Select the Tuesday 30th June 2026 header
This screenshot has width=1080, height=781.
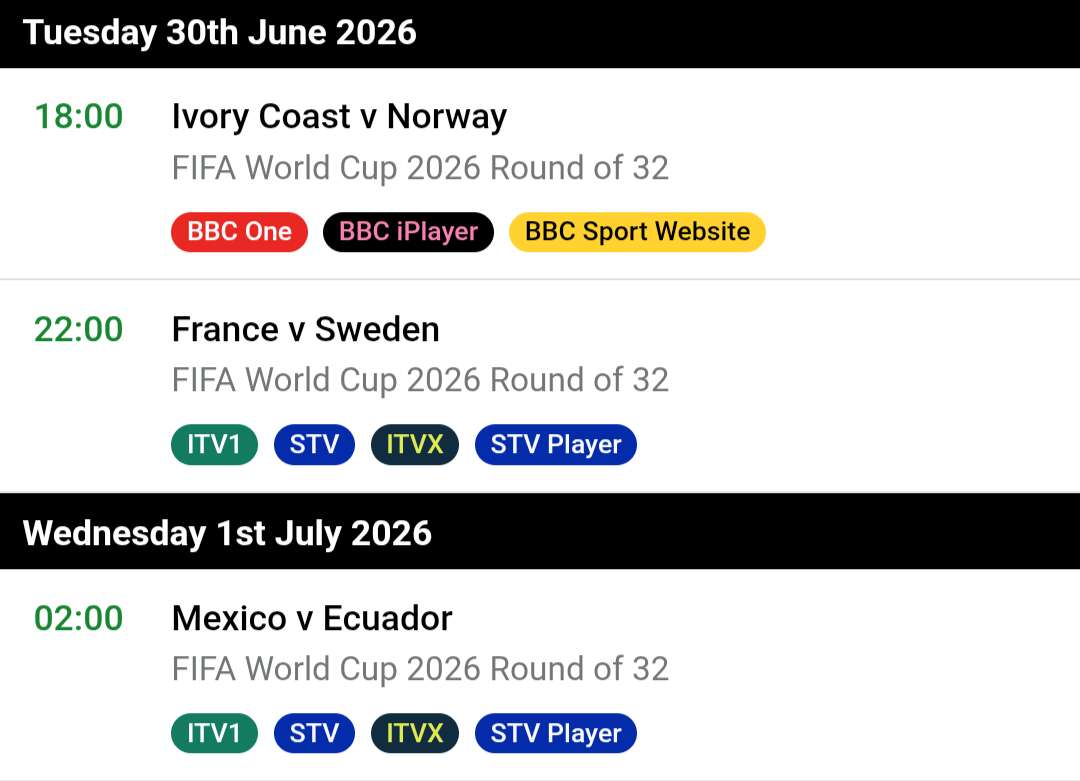point(540,34)
